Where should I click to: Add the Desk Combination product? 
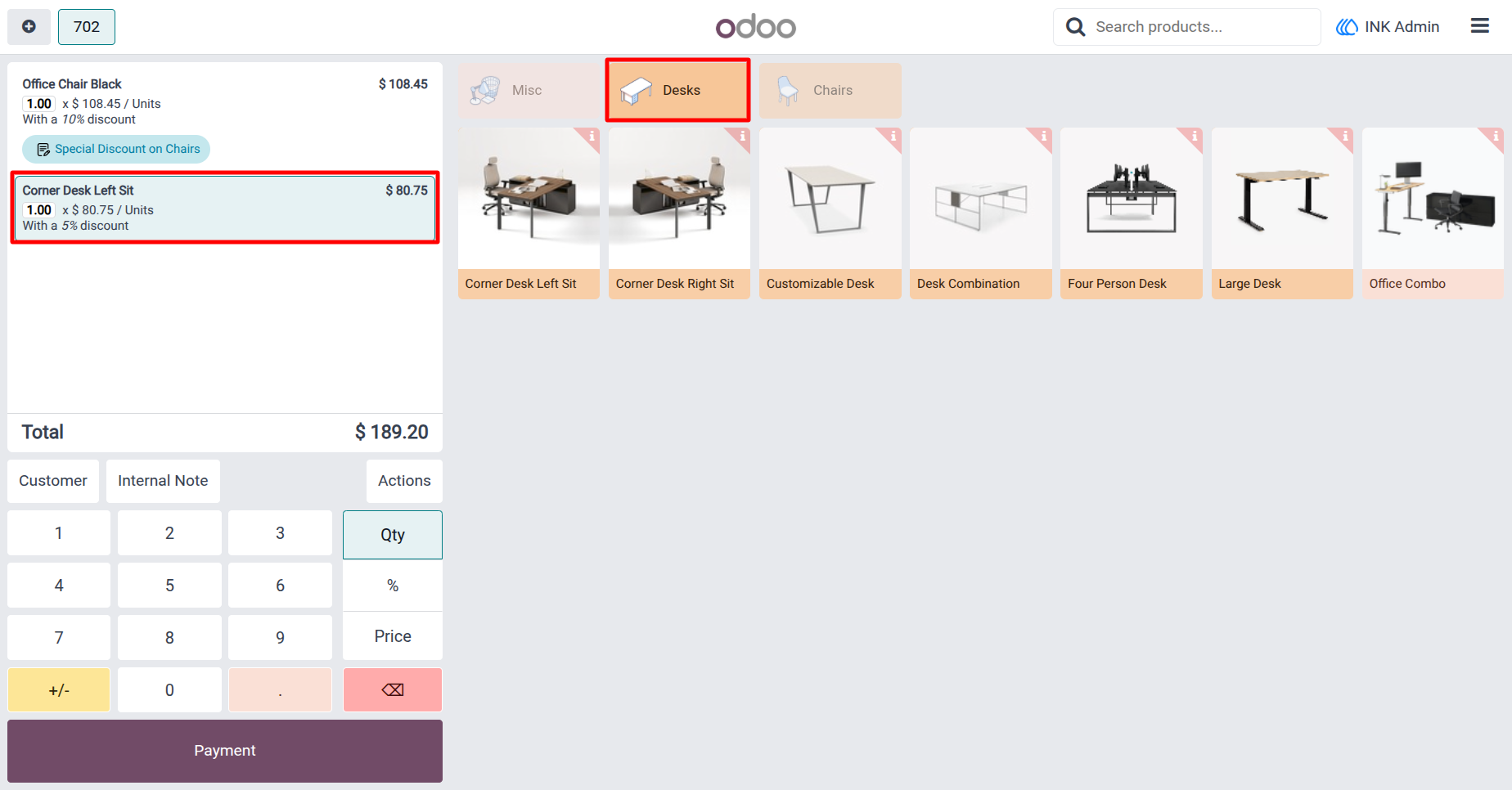[x=980, y=213]
